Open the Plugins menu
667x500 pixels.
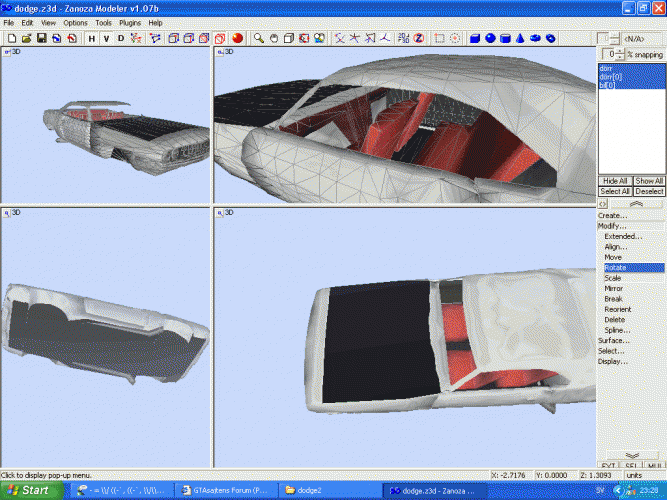pos(130,22)
